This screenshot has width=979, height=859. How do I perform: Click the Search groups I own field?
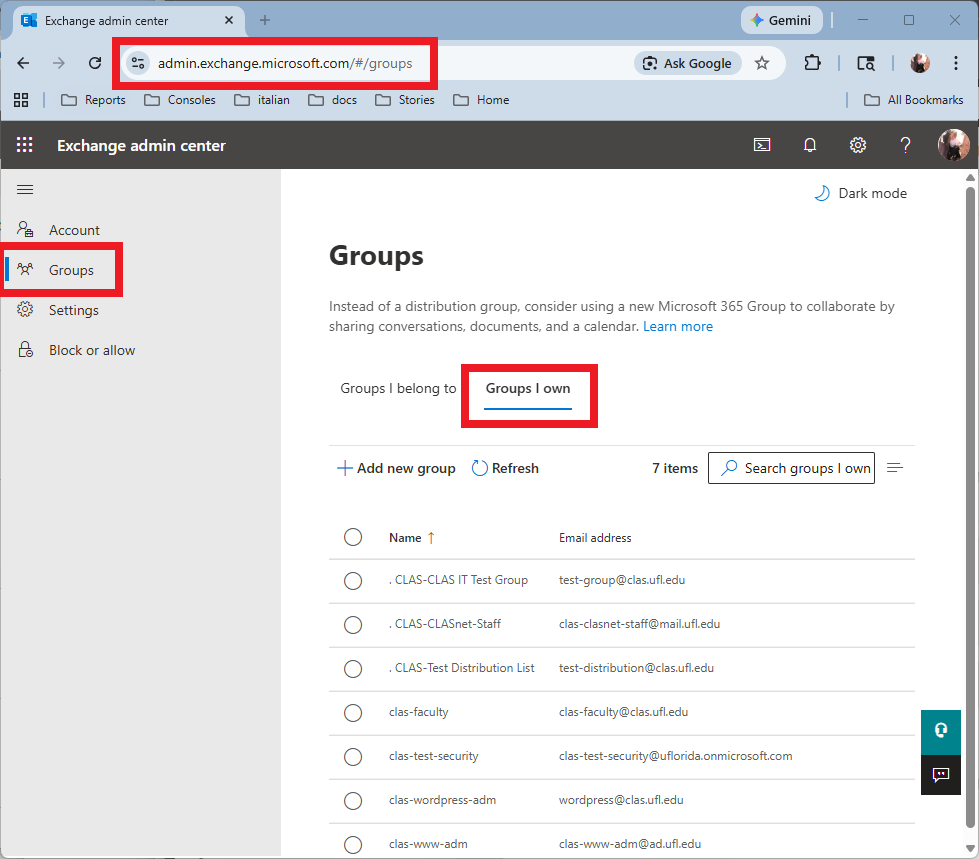[x=791, y=468]
